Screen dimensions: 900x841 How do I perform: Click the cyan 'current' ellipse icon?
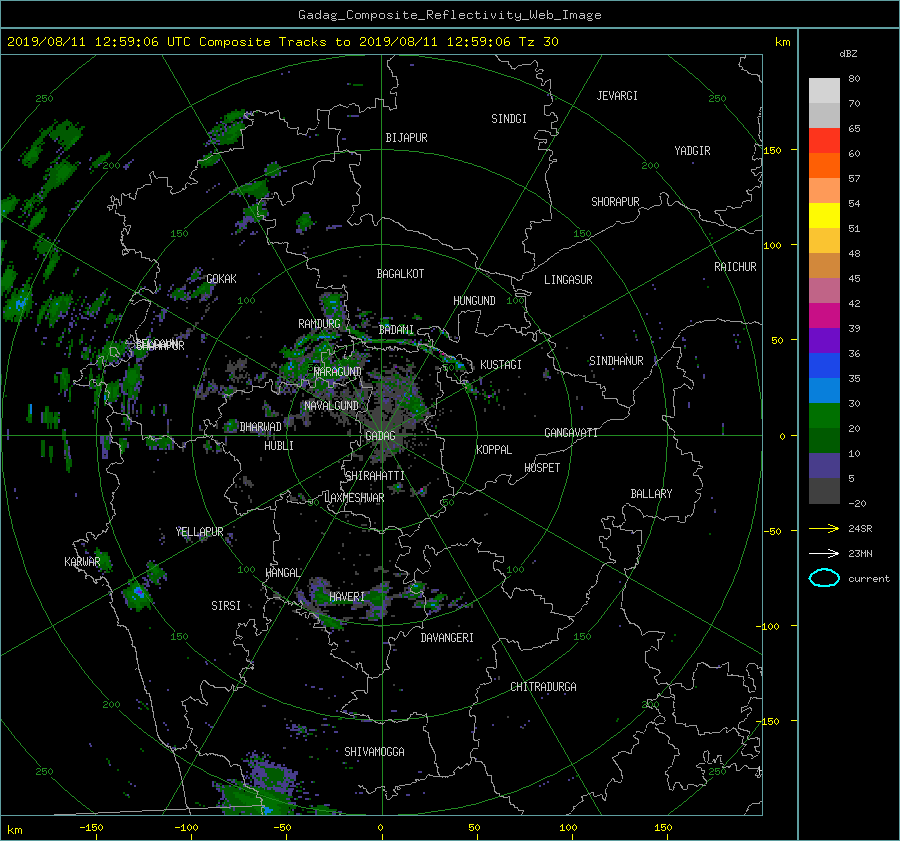824,578
